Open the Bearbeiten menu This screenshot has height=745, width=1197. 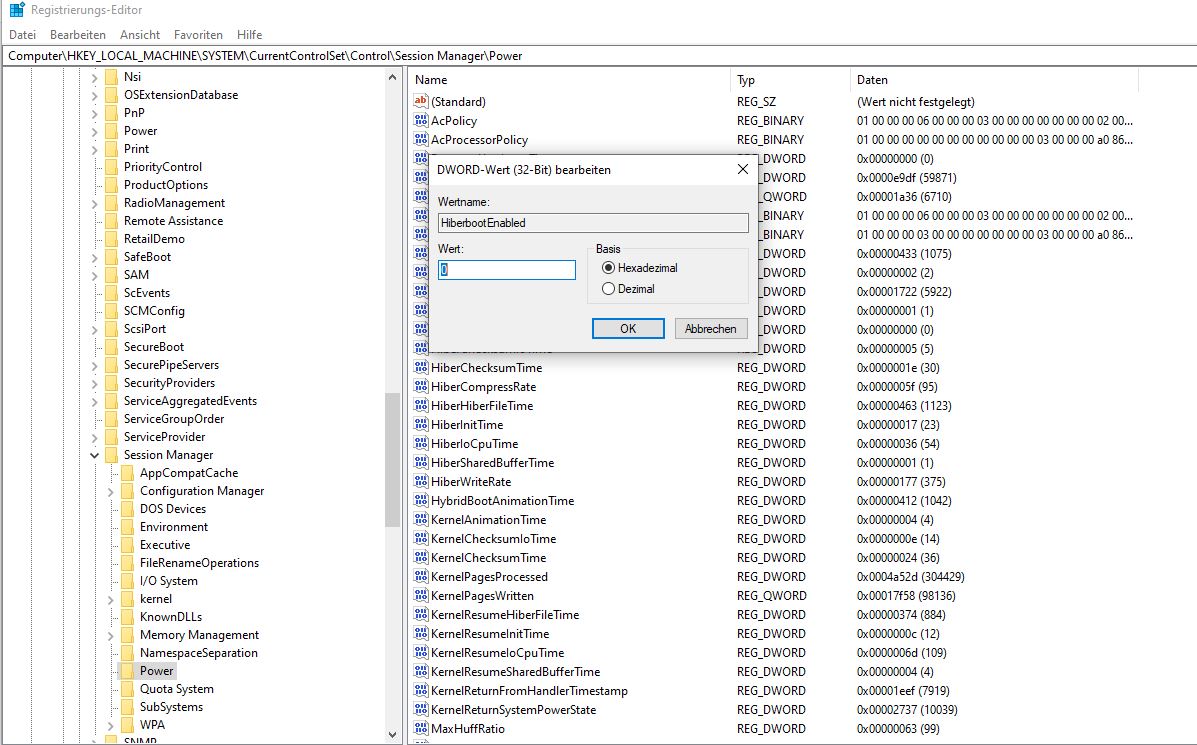(x=78, y=34)
